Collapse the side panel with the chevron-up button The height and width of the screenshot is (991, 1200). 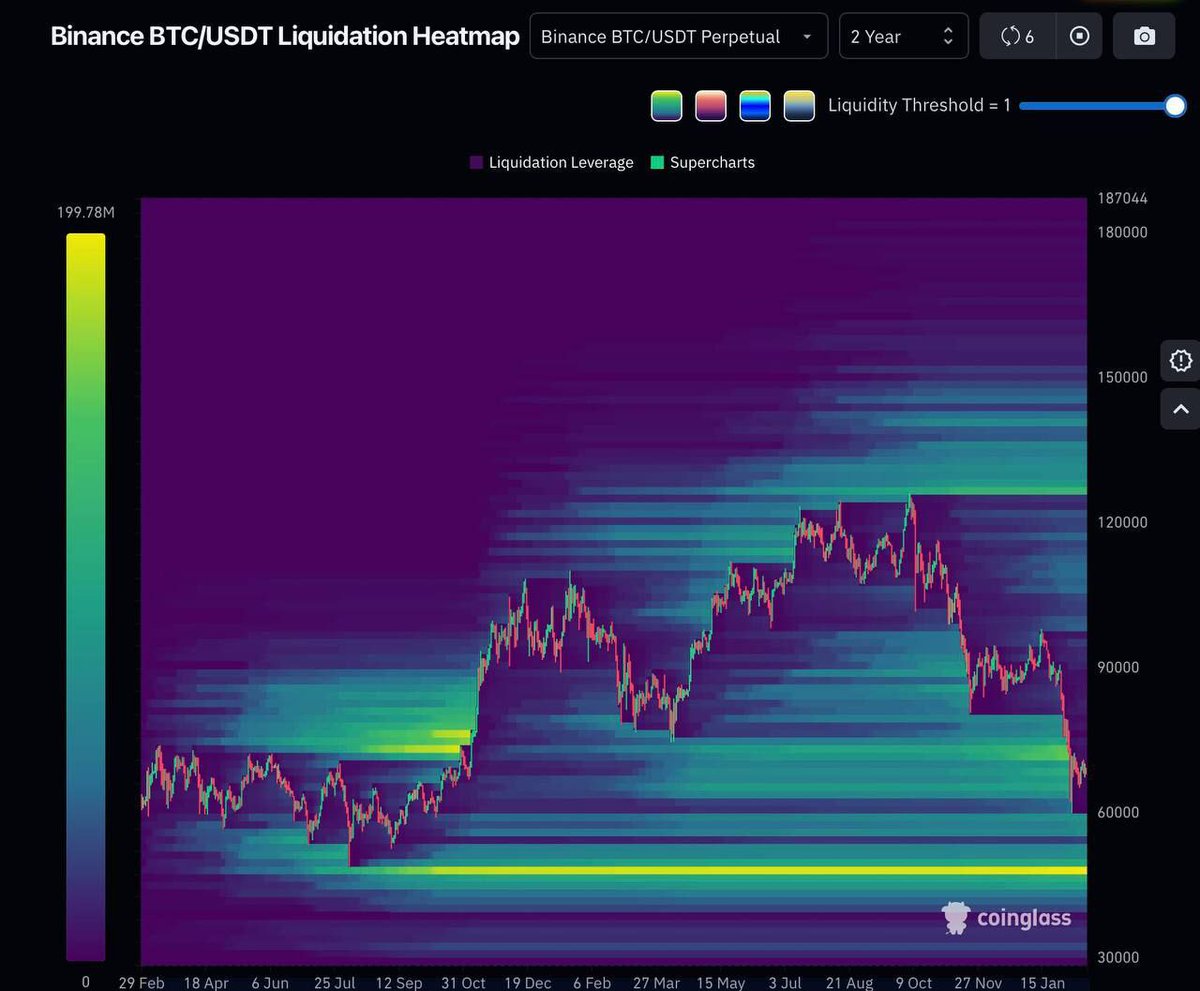(1180, 409)
